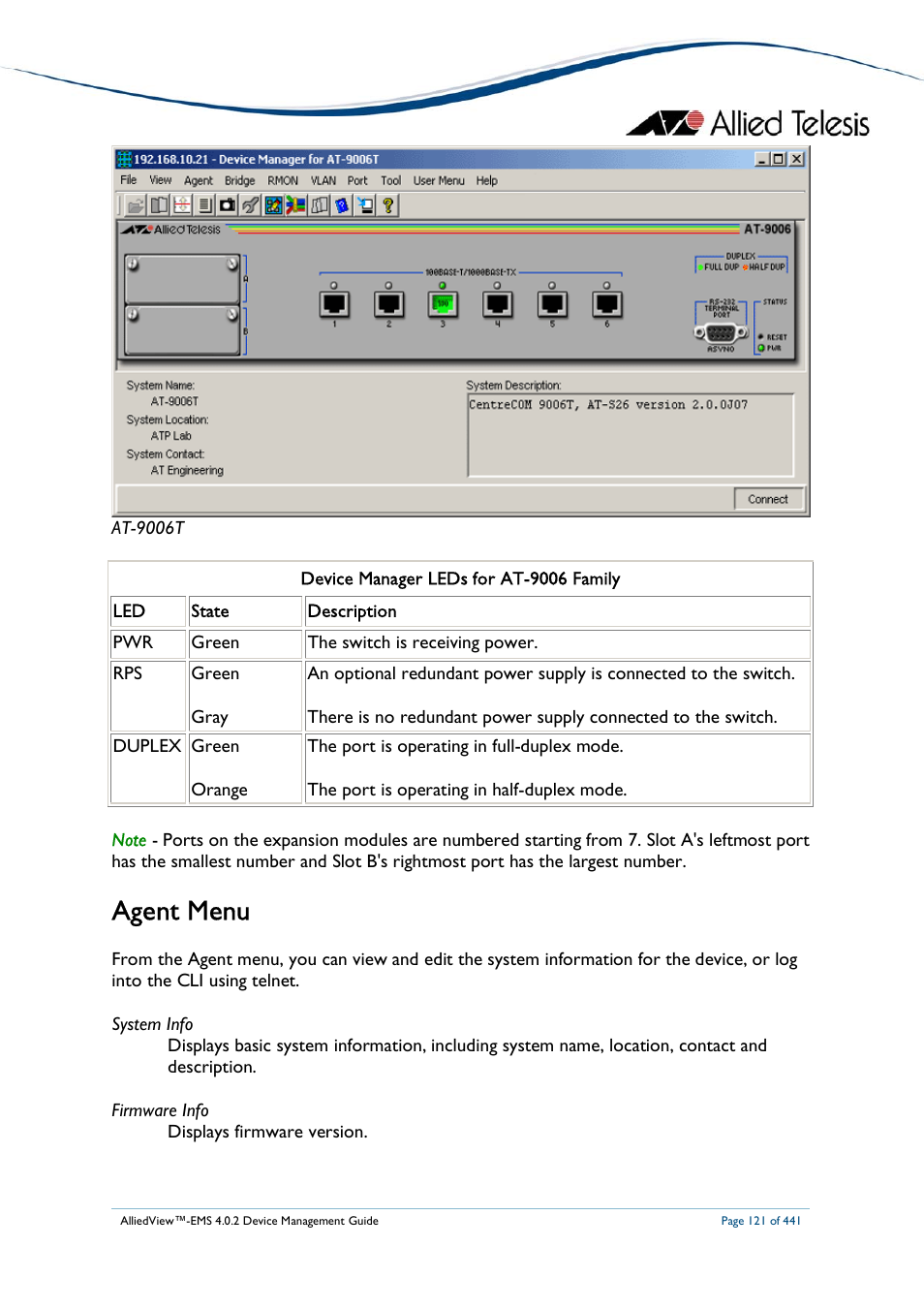Click expansion slot A module
The height and width of the screenshot is (1309, 924).
(182, 279)
